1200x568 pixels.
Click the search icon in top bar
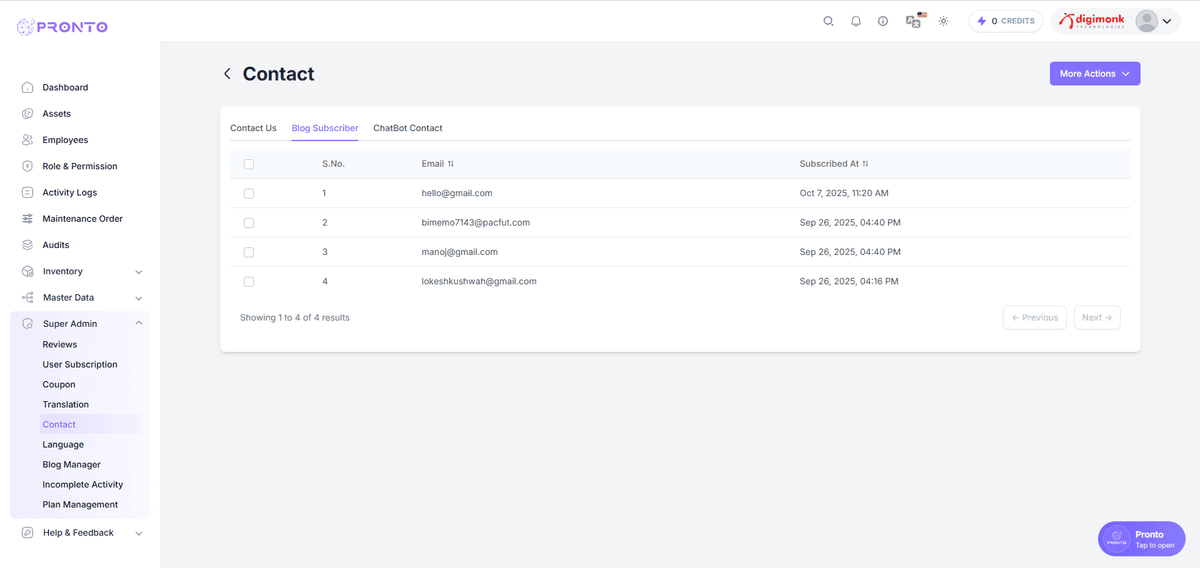(x=828, y=21)
